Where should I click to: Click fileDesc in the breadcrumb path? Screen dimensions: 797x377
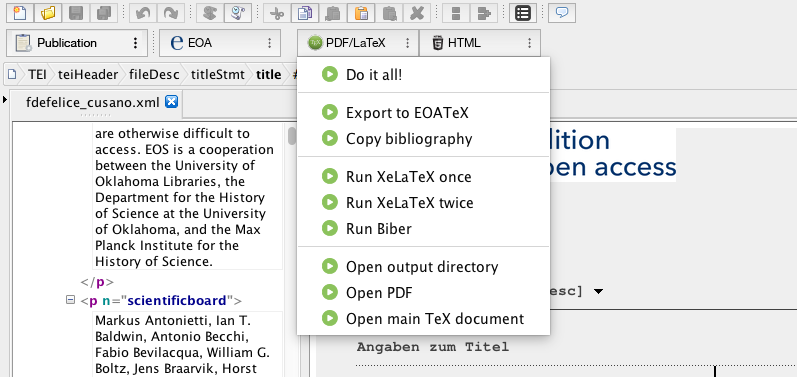point(155,75)
